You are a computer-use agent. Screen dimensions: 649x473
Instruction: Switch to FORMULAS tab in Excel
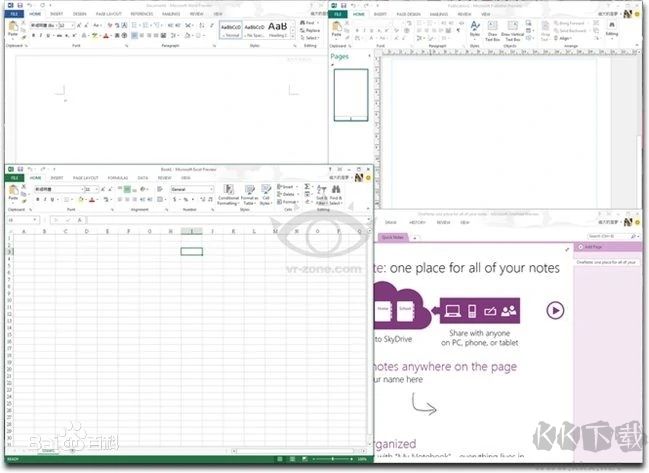118,178
